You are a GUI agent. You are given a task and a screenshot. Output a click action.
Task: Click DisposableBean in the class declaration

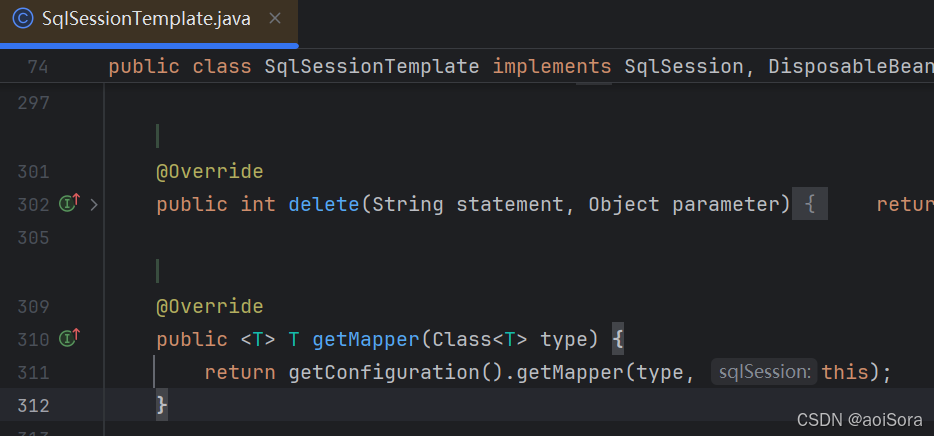pos(851,67)
